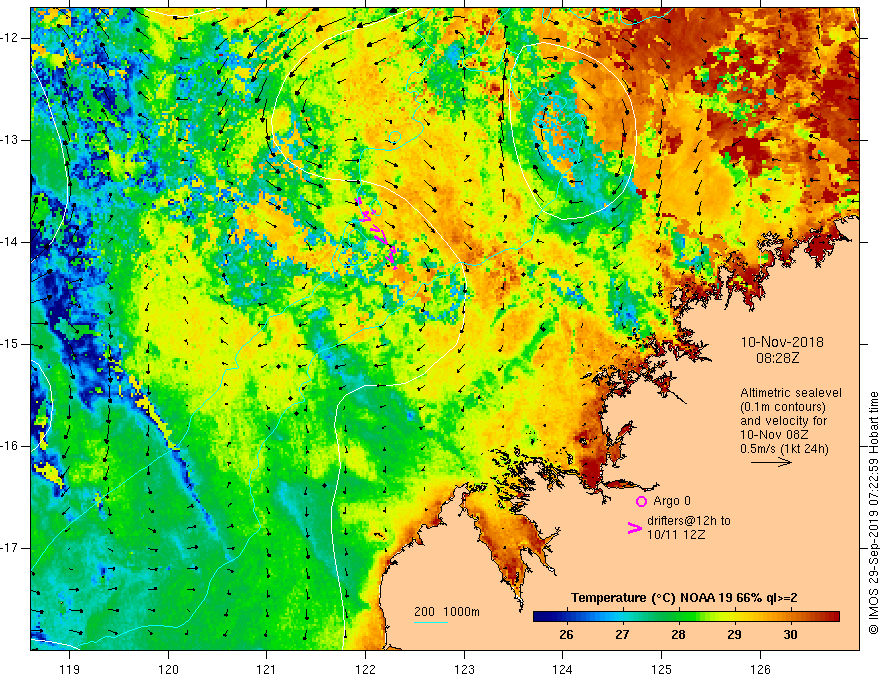Click the longitude axis label 121
The height and width of the screenshot is (680, 880).
[267, 669]
